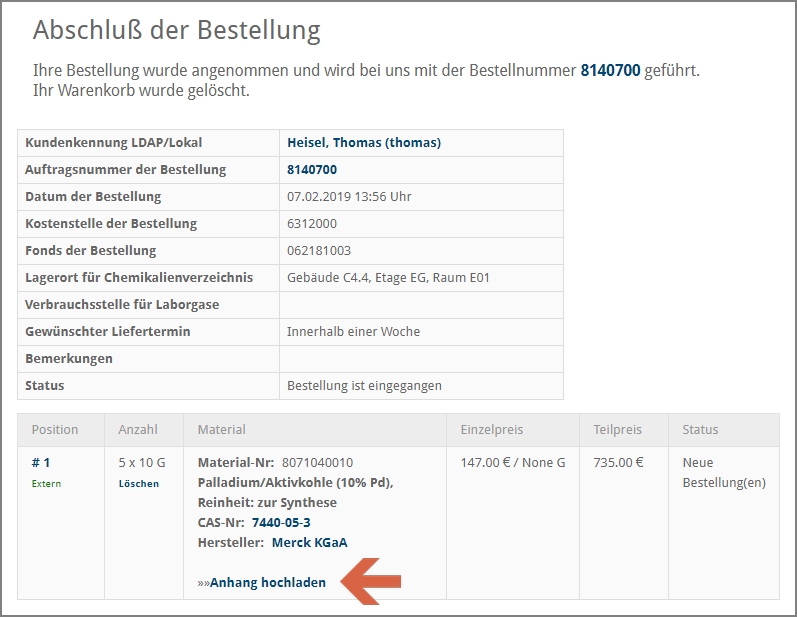Click the Teilpreis column header

(618, 430)
